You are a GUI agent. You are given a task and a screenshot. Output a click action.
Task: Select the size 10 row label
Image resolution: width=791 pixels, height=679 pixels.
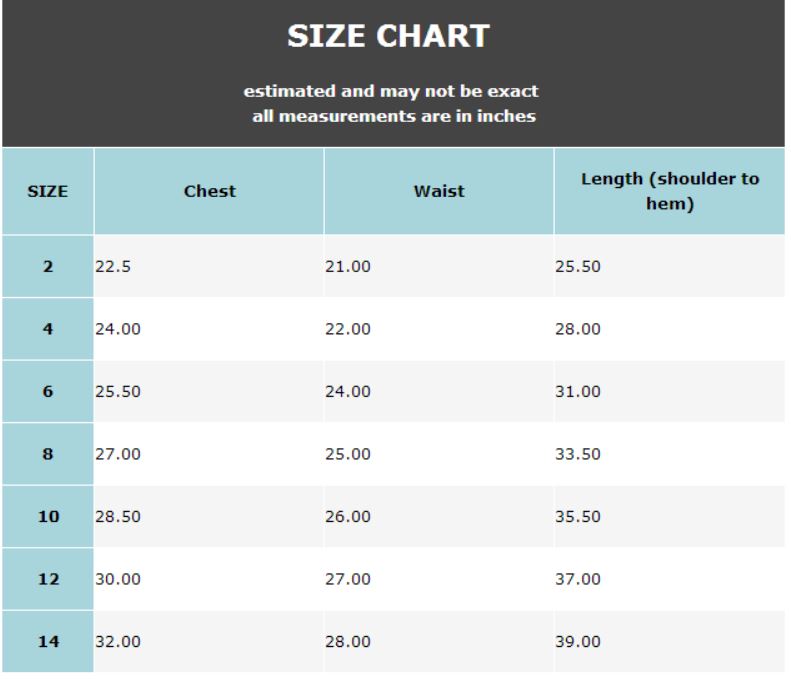point(47,517)
